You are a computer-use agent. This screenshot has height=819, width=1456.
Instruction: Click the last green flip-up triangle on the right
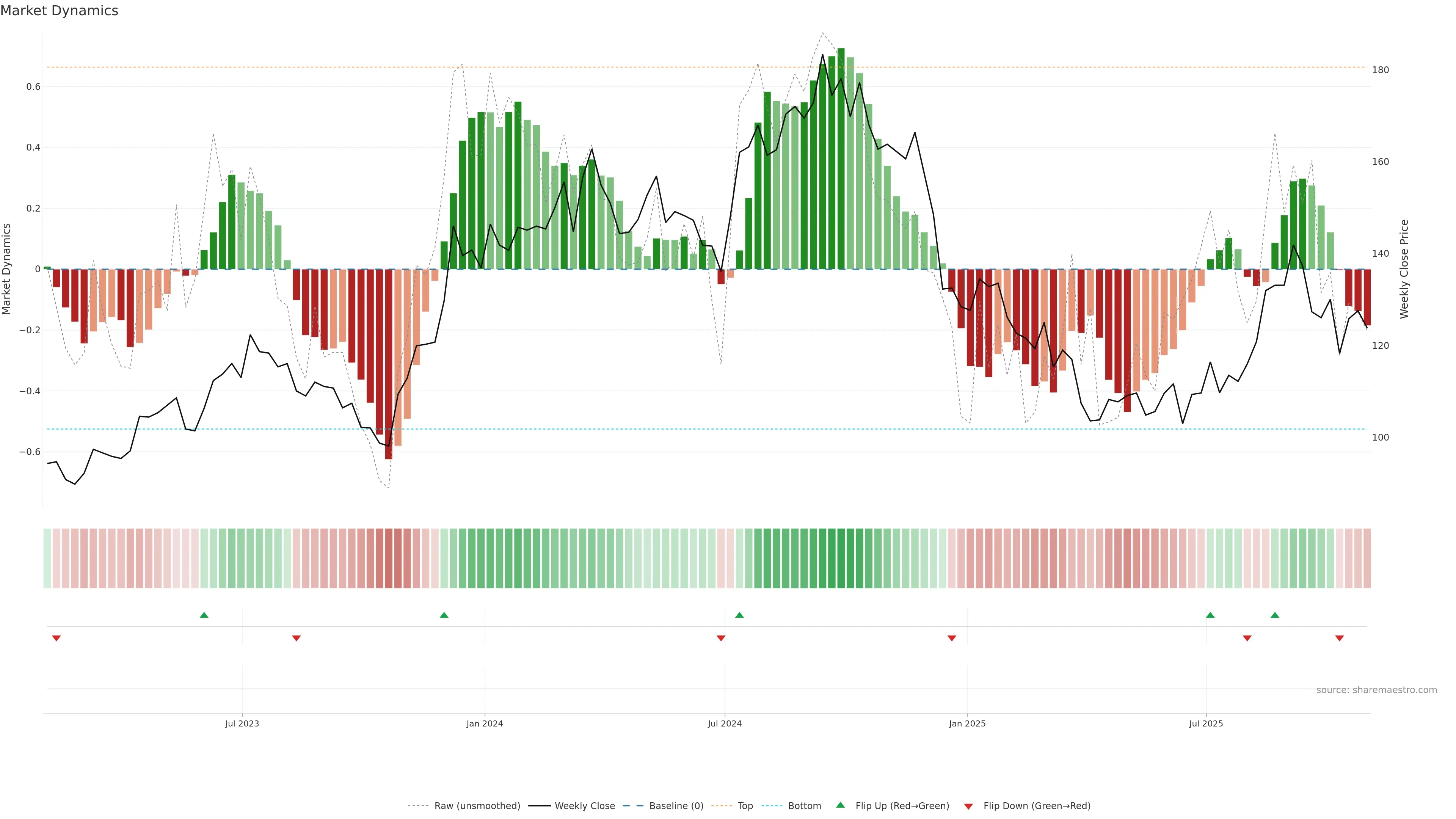point(1274,615)
